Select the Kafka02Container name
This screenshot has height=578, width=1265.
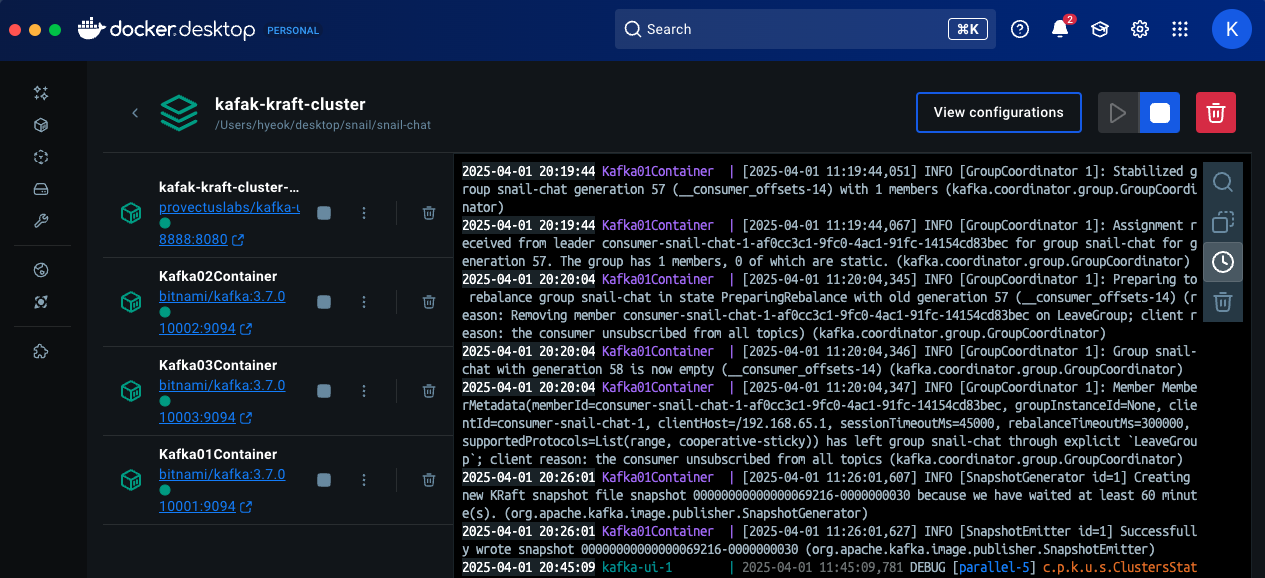(x=218, y=276)
